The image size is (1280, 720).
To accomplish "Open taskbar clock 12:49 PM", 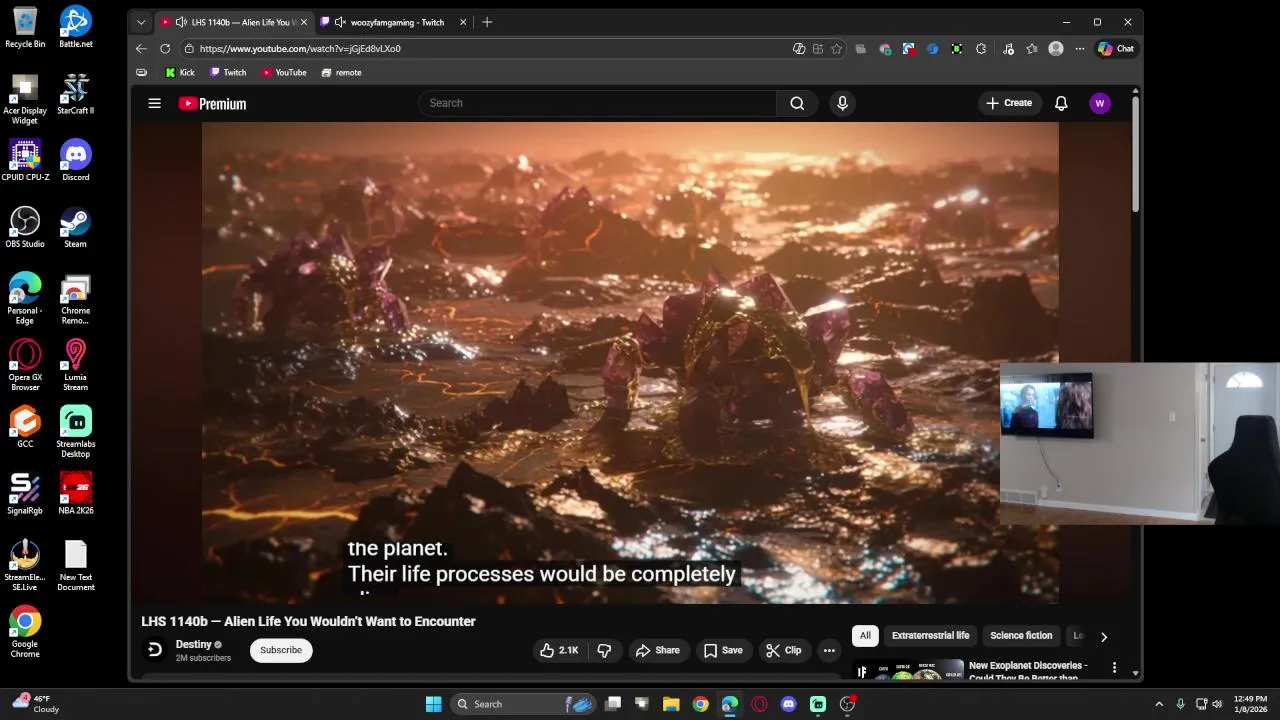I will pyautogui.click(x=1250, y=704).
